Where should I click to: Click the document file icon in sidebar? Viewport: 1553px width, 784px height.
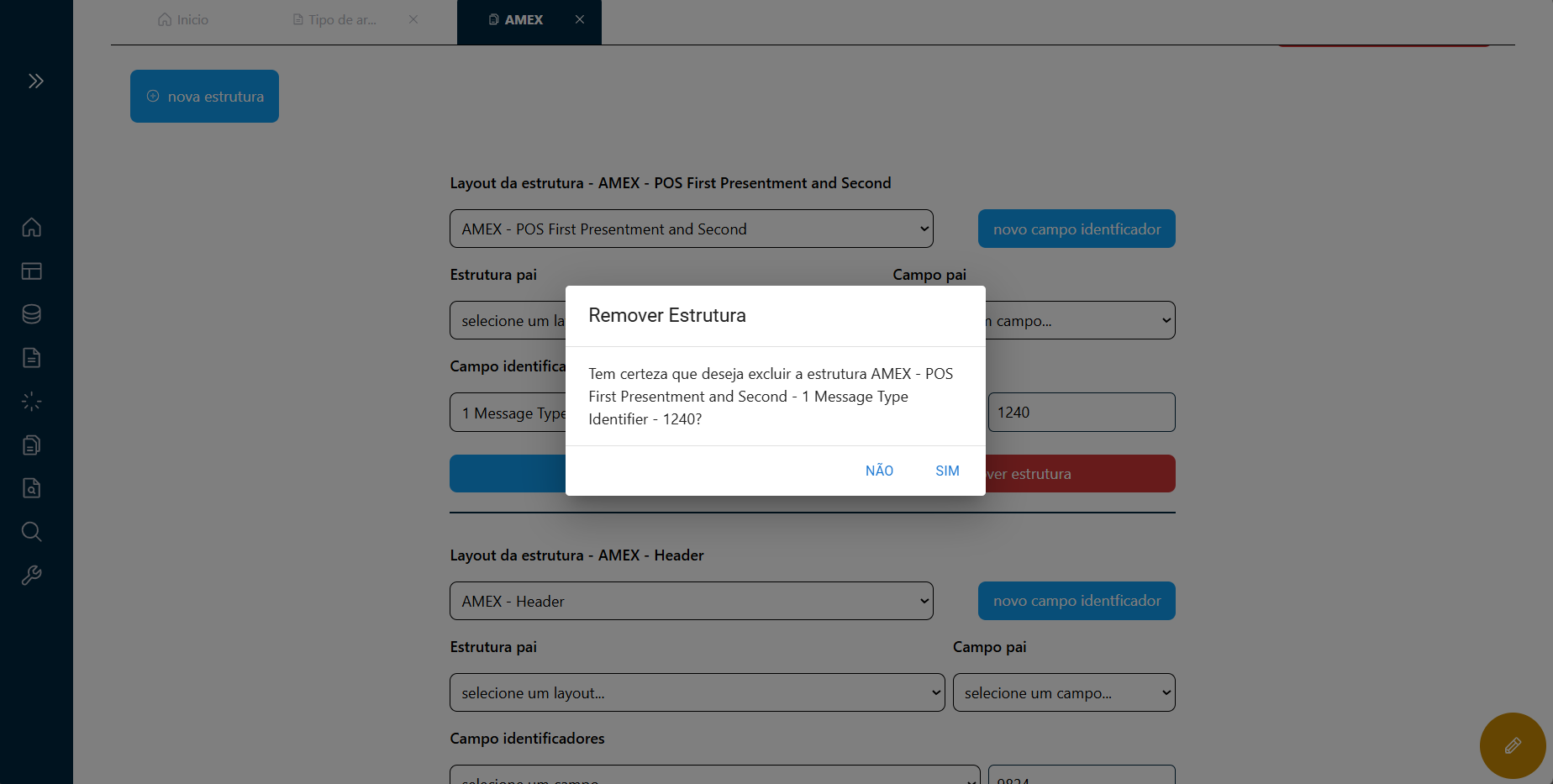(32, 358)
